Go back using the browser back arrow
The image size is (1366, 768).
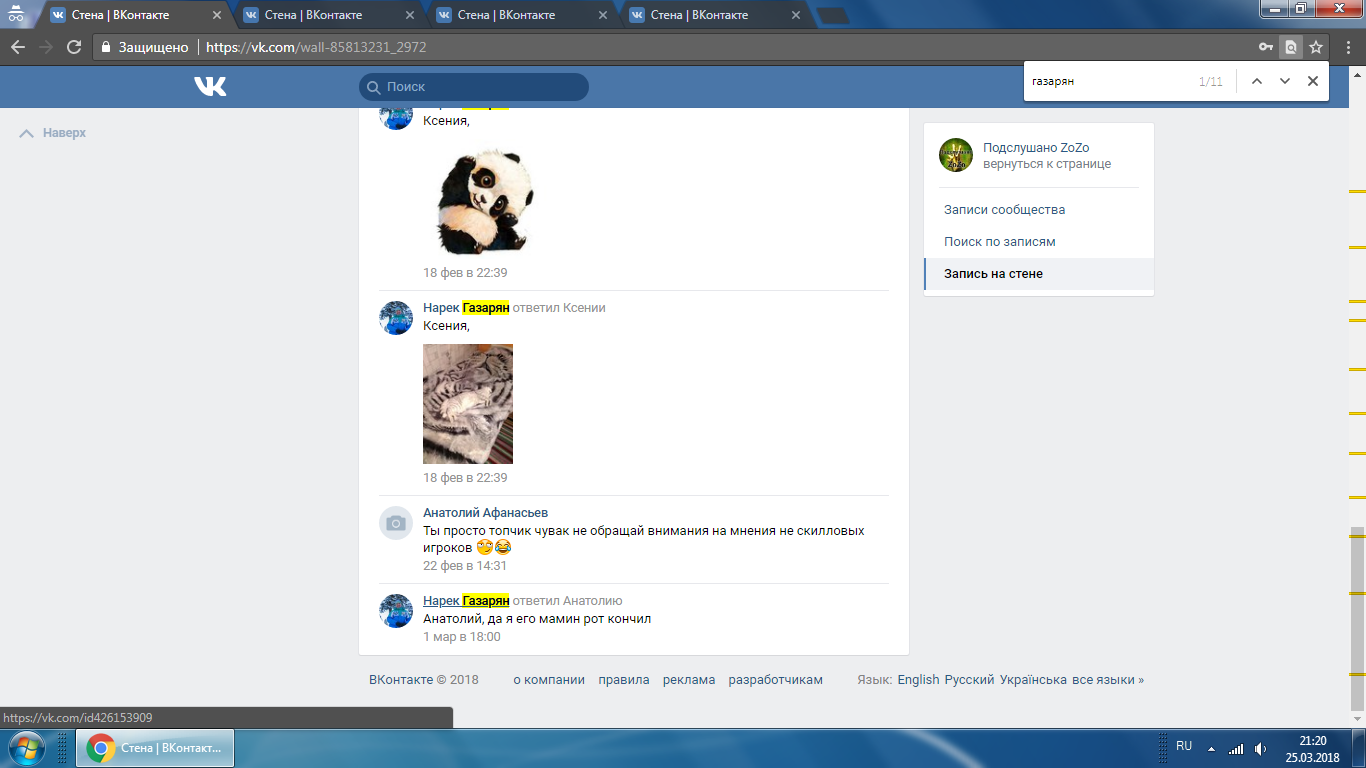pos(18,47)
